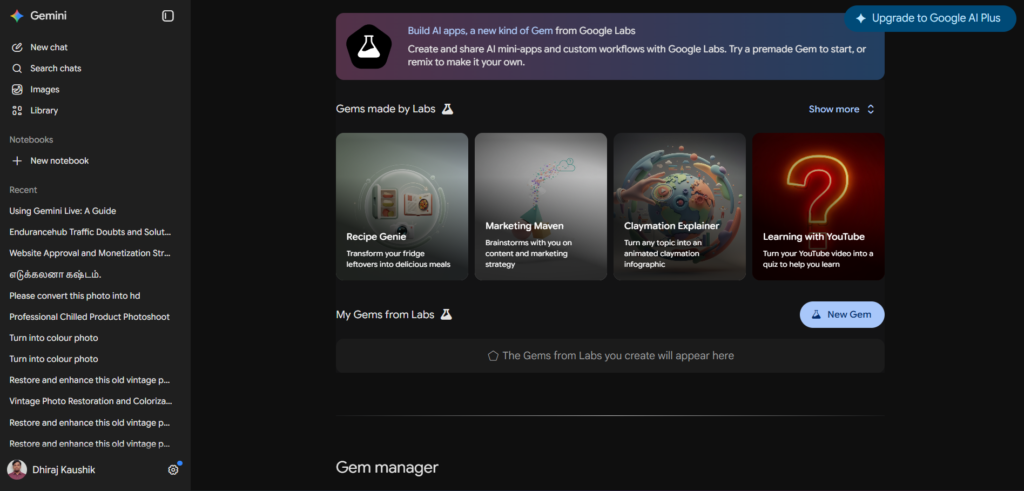Collapse the sidebar with the panel icon

point(168,16)
